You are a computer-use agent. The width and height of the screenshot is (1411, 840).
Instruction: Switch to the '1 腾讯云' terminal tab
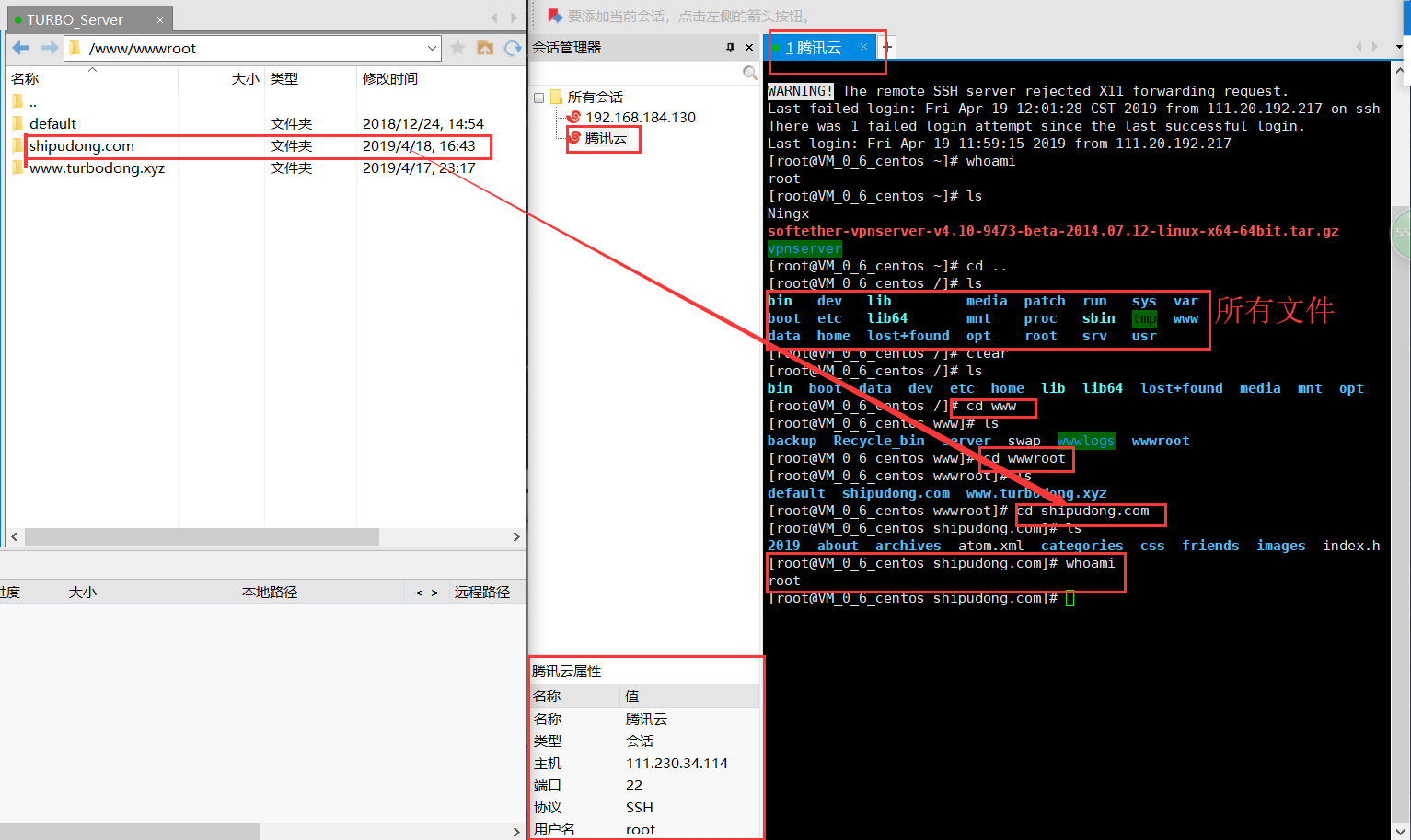point(814,48)
